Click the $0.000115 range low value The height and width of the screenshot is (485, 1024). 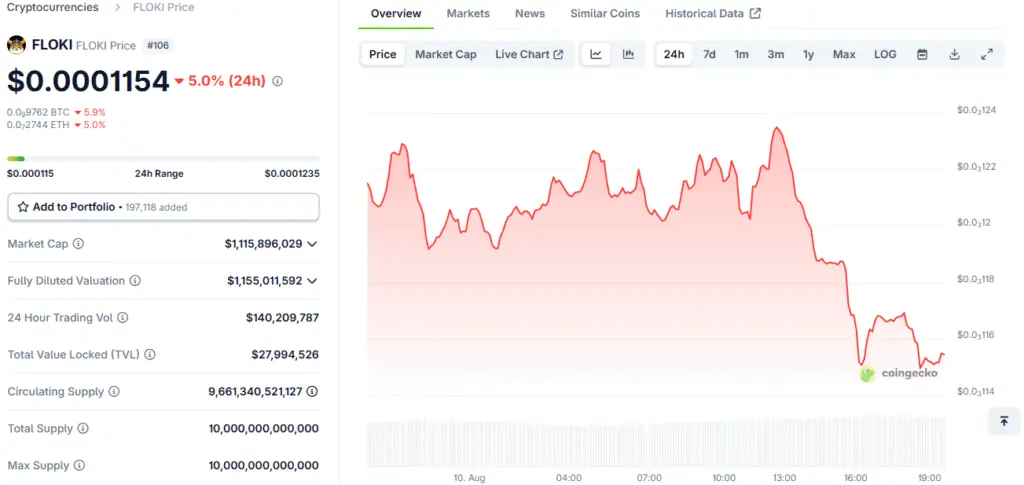(30, 174)
